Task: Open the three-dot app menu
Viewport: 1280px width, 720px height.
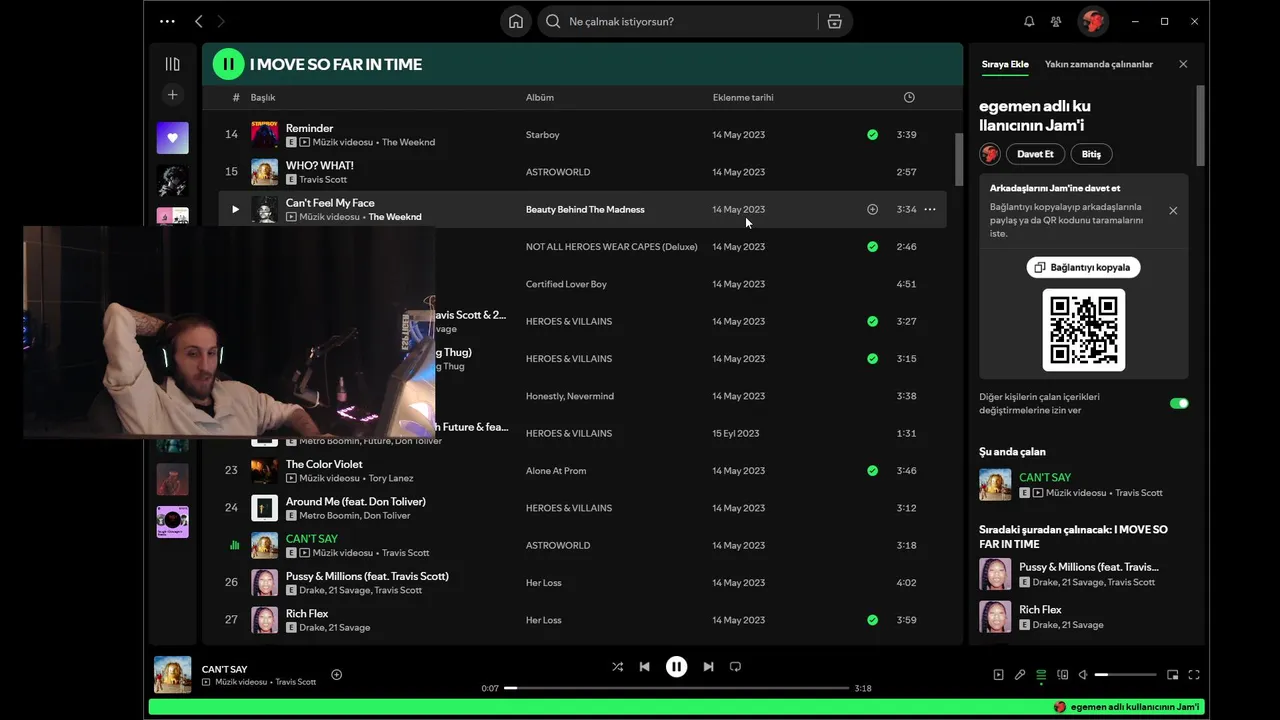Action: click(x=167, y=21)
